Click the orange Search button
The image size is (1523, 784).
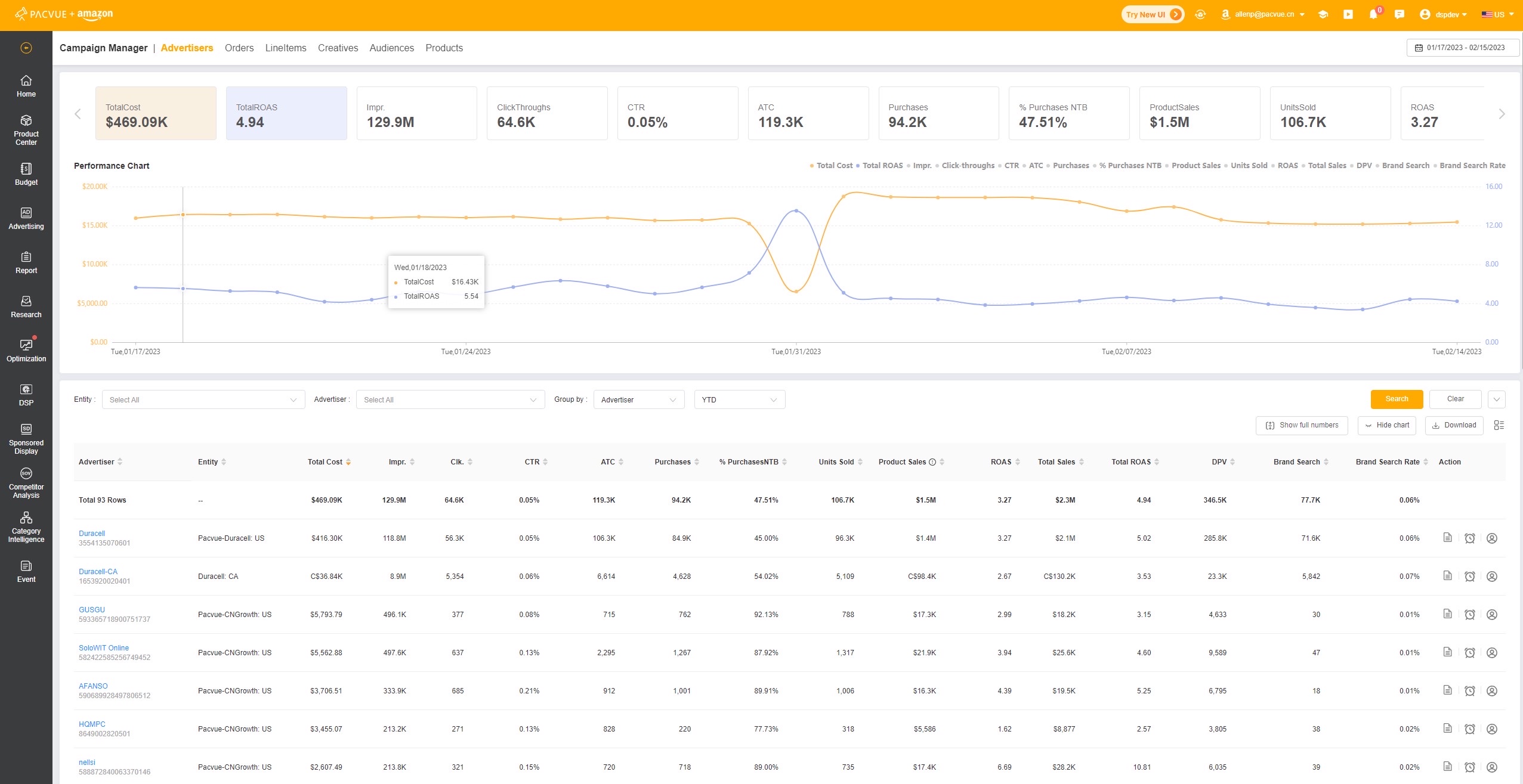pyautogui.click(x=1397, y=399)
